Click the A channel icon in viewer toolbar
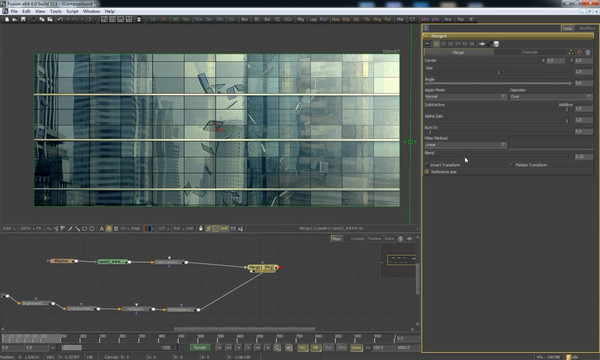Viewport: 600px width, 360px height. pos(101,228)
